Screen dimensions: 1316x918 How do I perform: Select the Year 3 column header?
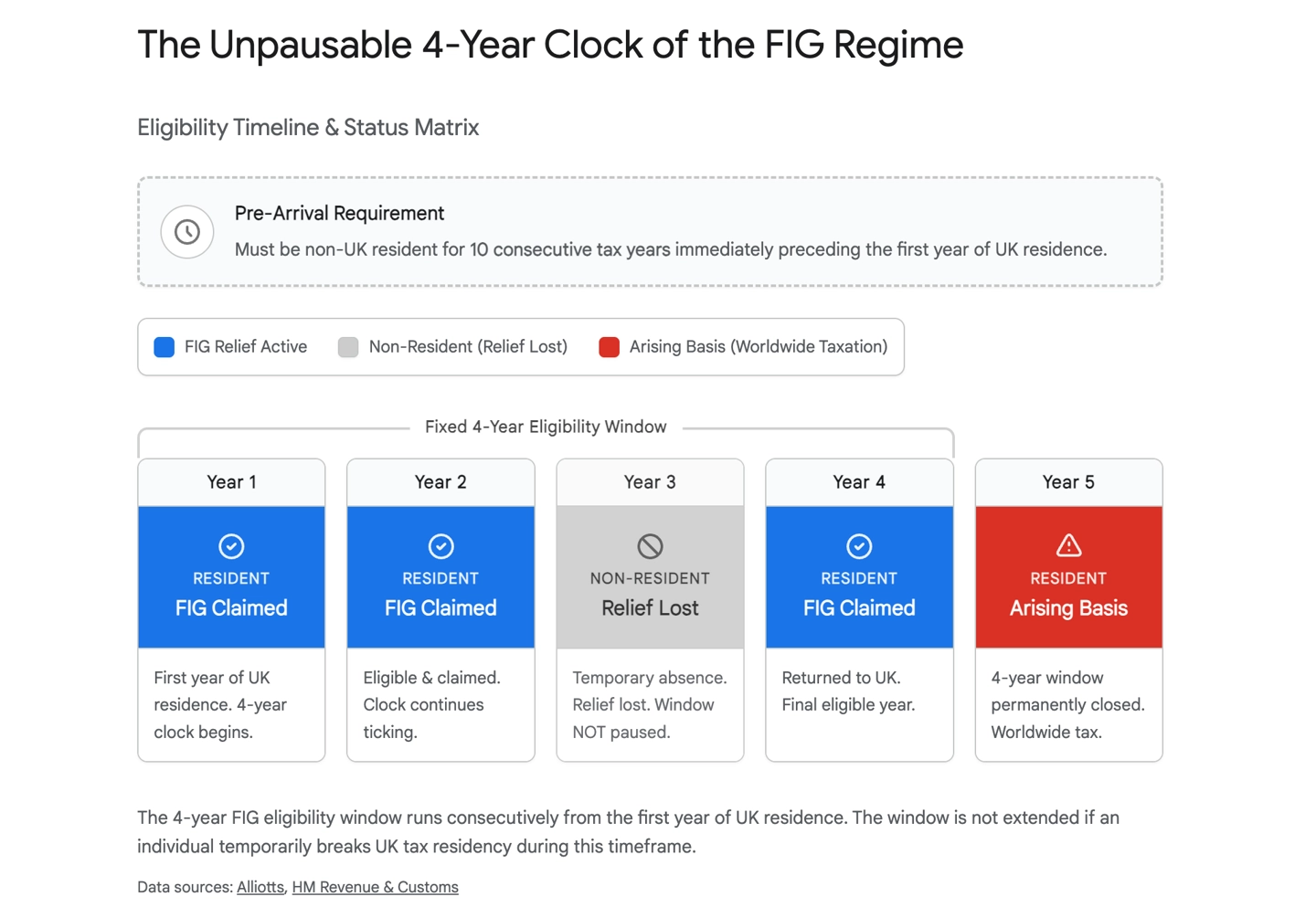(x=650, y=482)
